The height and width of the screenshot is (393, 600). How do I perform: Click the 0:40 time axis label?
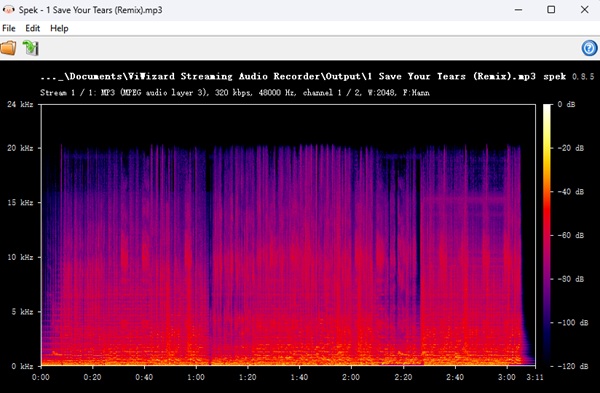pos(144,377)
